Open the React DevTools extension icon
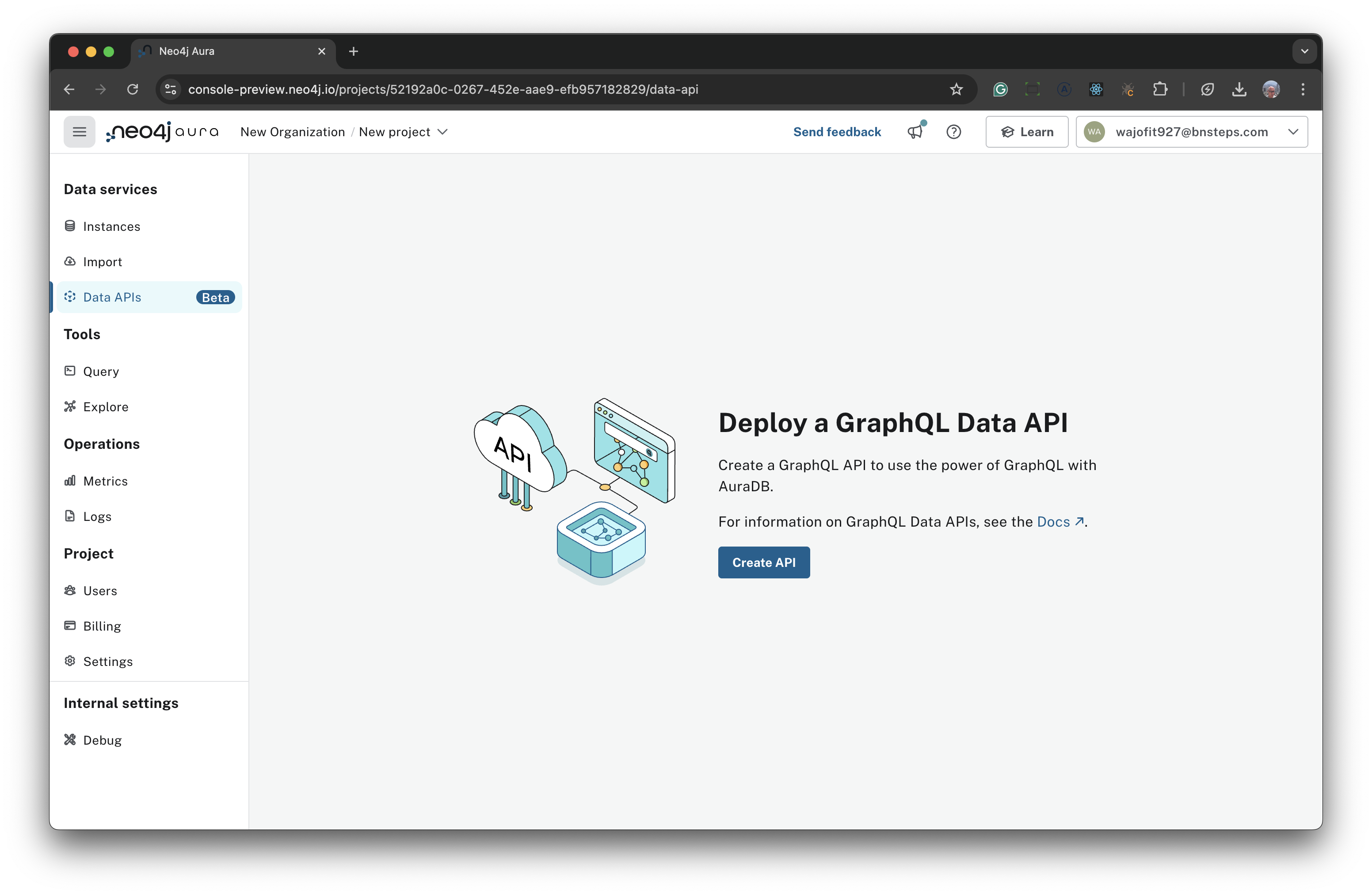The width and height of the screenshot is (1372, 895). coord(1096,89)
